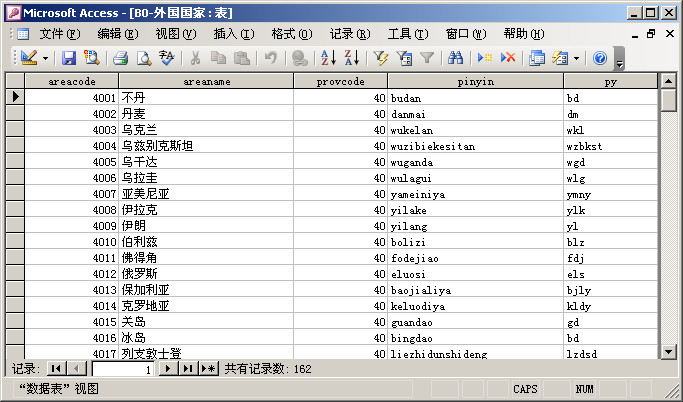Select the areacode column header

pos(71,81)
